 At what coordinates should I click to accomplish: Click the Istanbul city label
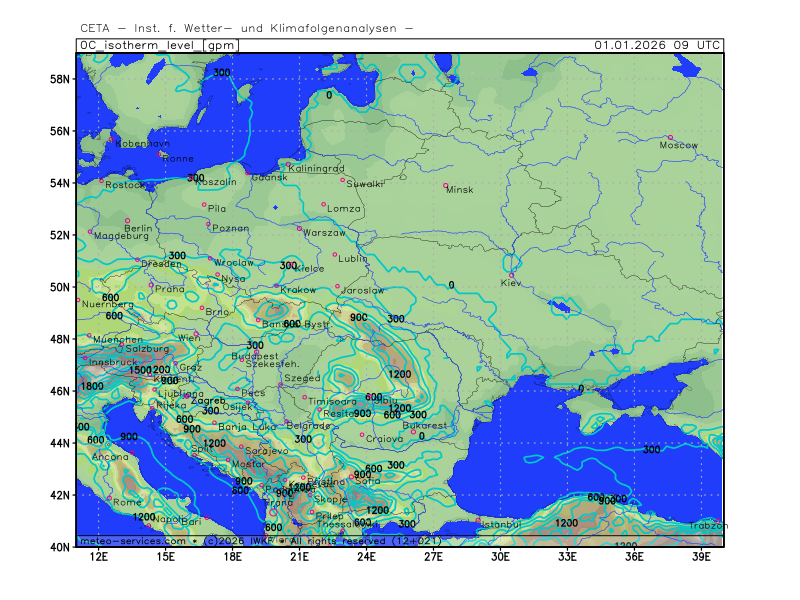coord(498,523)
